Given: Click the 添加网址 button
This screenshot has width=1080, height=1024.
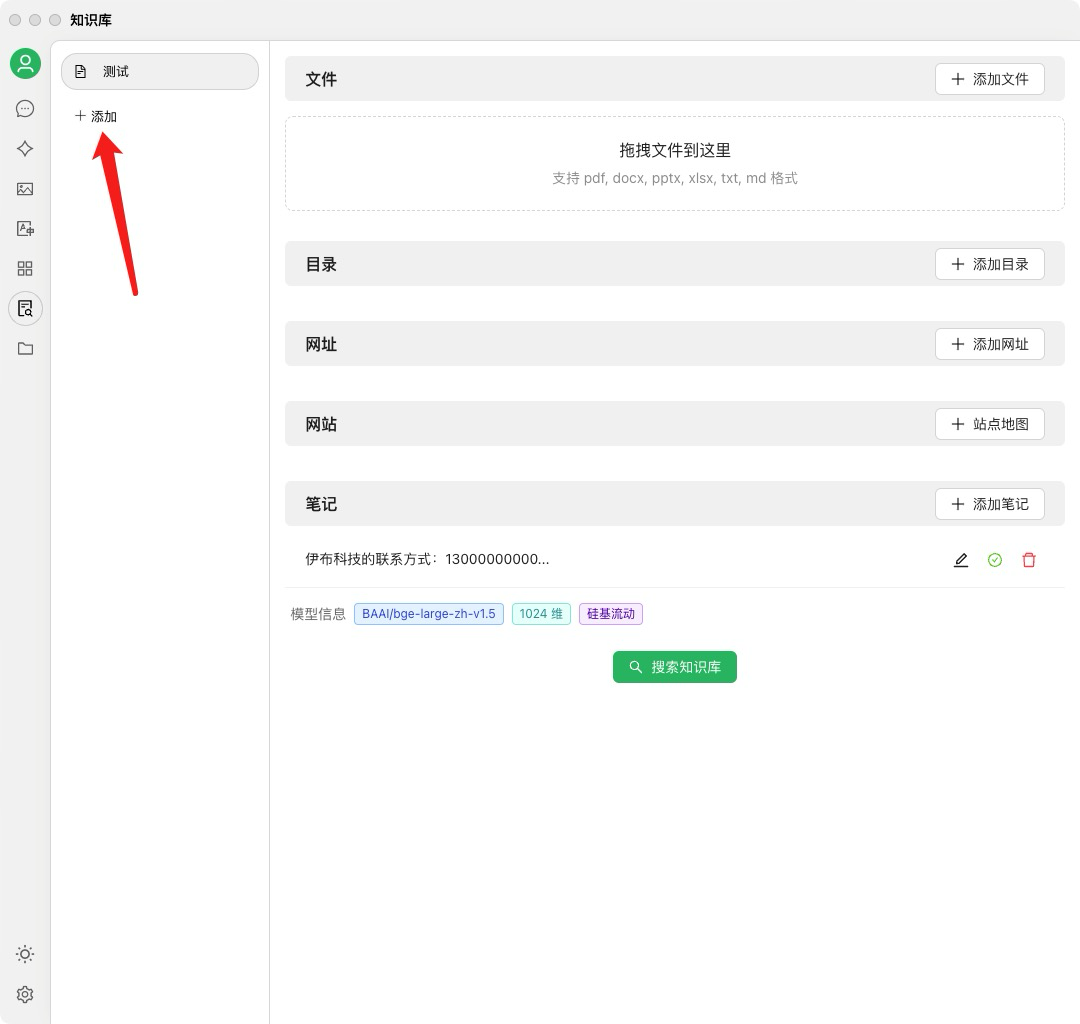Looking at the screenshot, I should (x=990, y=344).
